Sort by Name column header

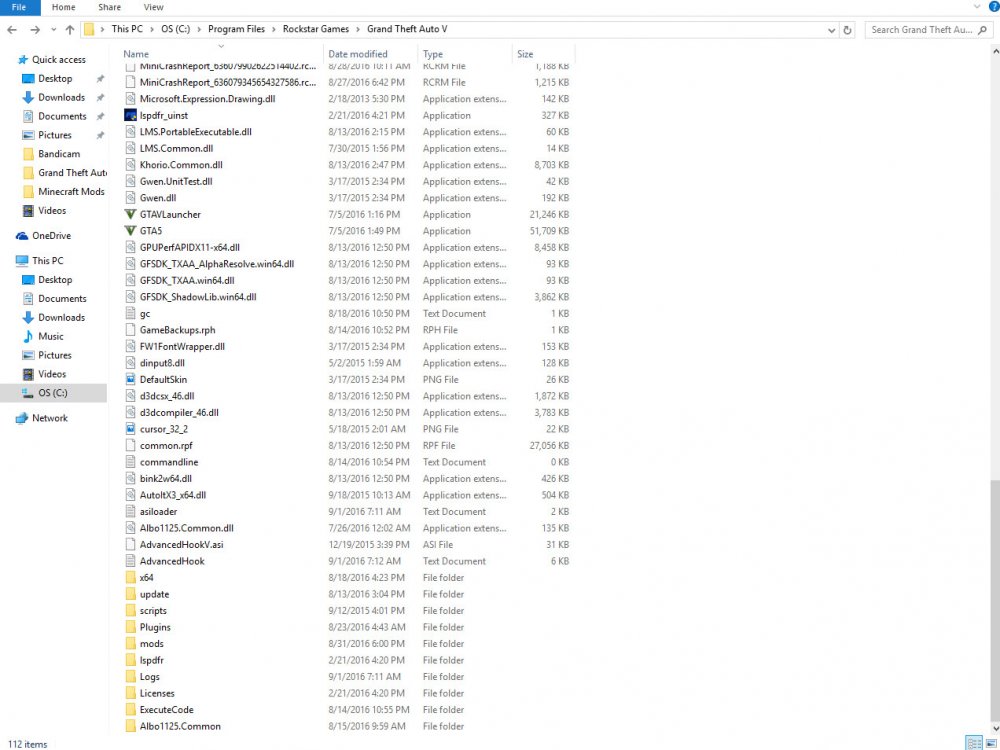(136, 54)
